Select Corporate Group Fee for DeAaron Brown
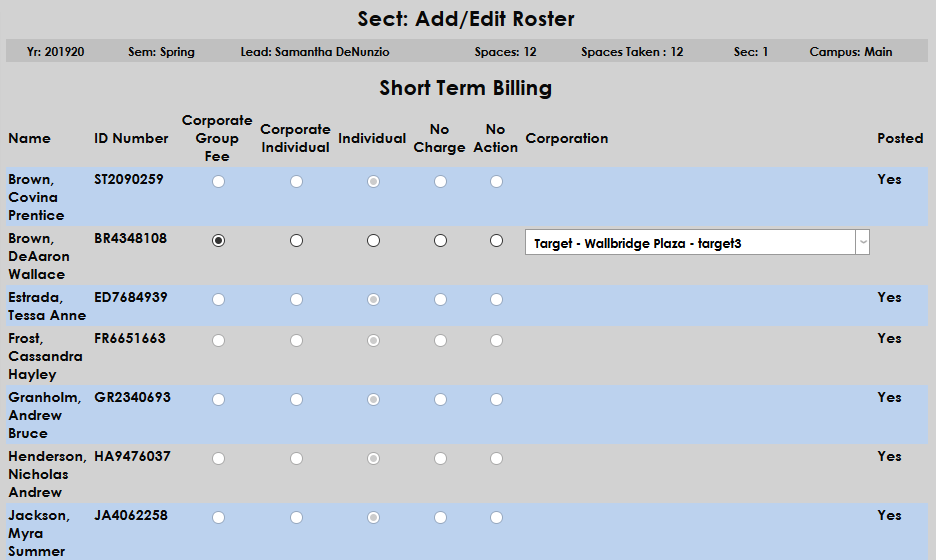 pos(218,241)
